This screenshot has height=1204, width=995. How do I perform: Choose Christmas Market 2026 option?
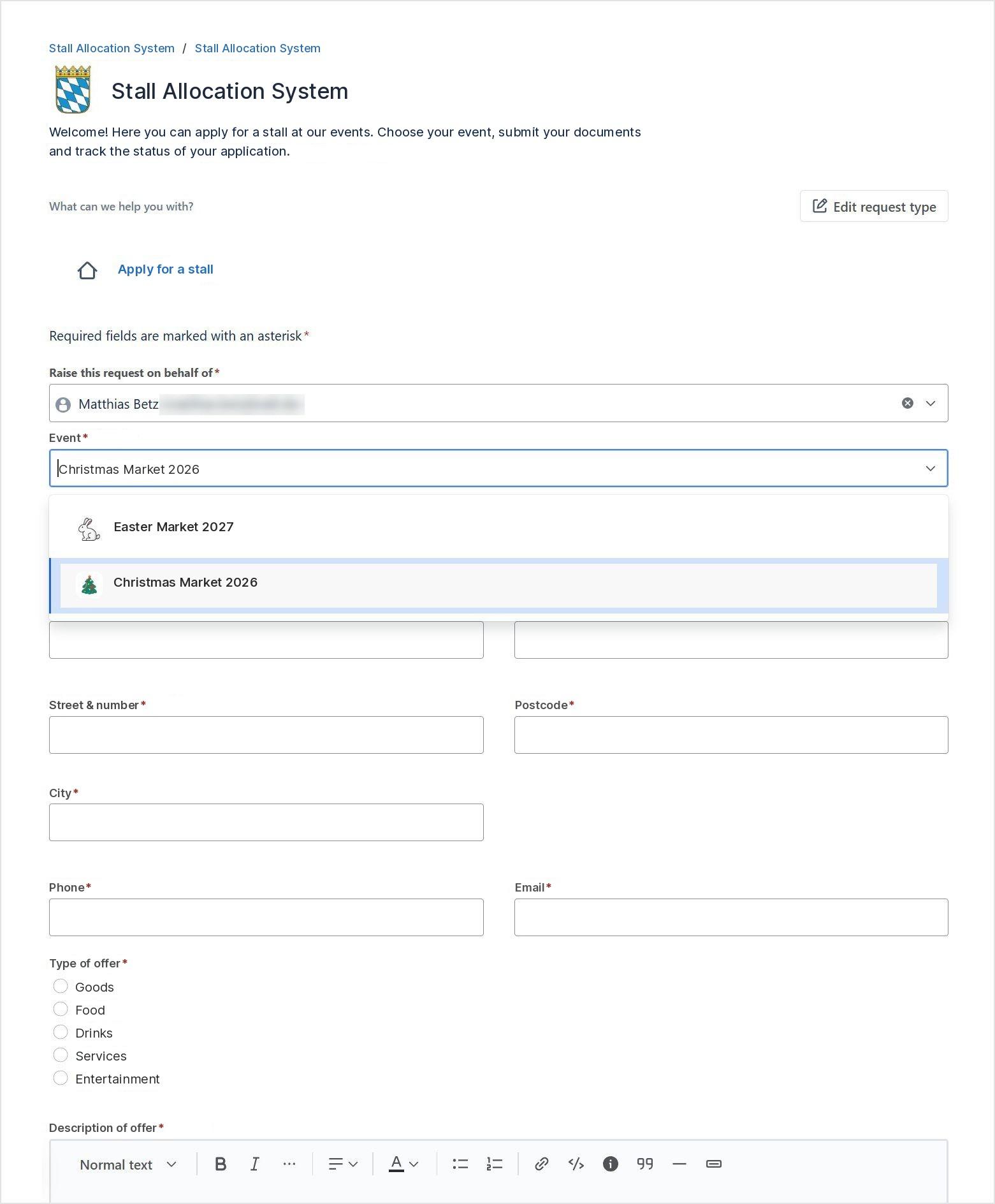498,585
